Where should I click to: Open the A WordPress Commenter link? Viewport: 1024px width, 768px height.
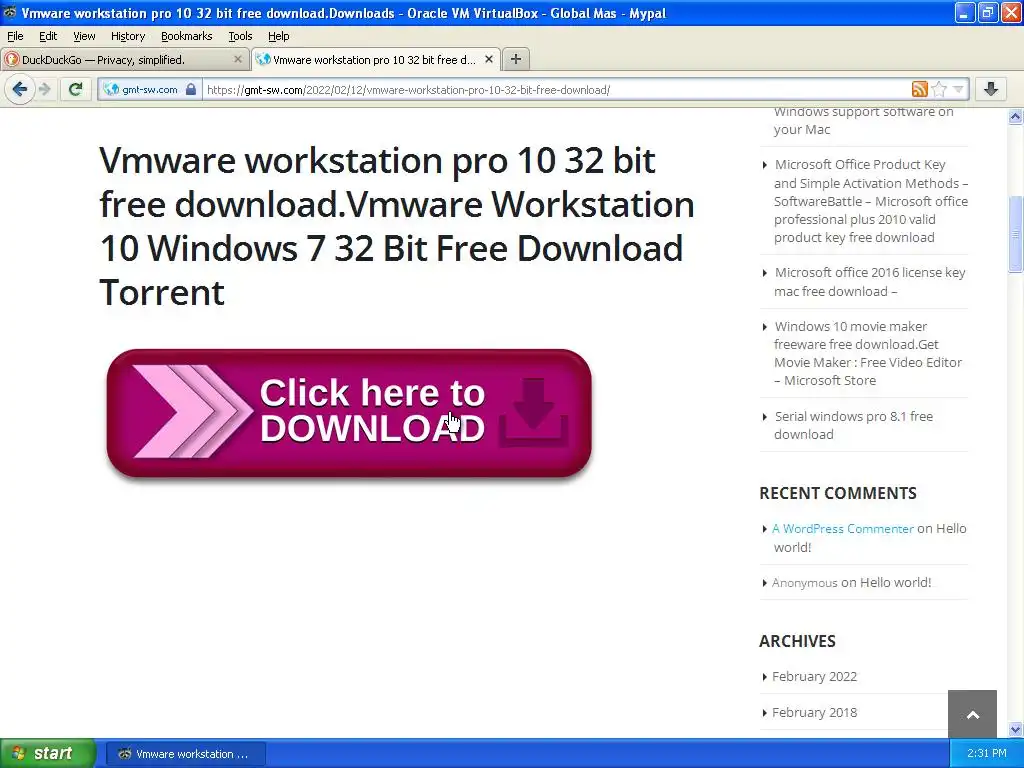point(842,529)
